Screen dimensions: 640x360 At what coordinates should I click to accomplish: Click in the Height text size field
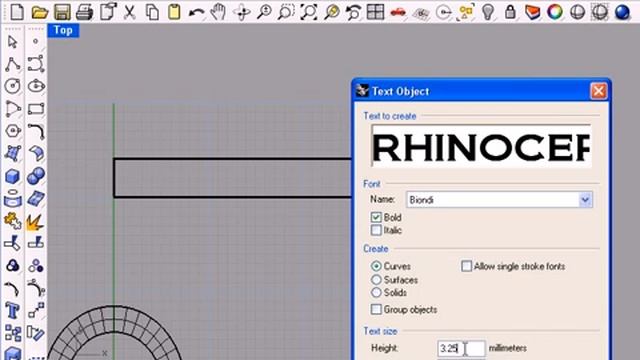point(461,348)
